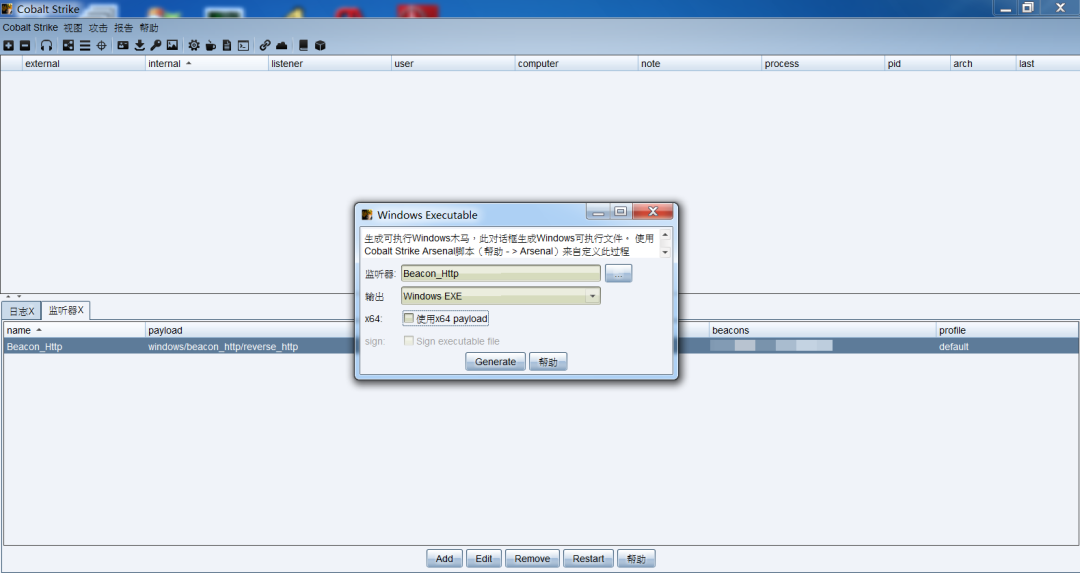Click the process column header

click(x=823, y=63)
